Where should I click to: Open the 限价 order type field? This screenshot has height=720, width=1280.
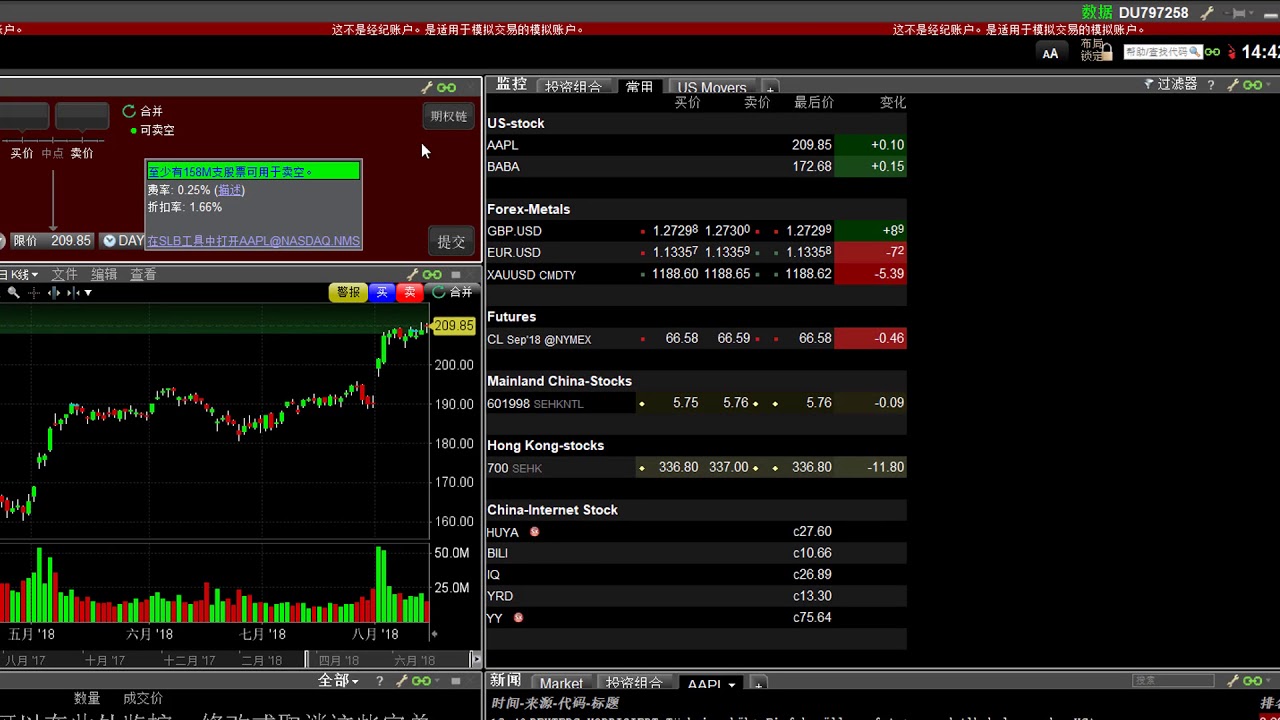(25, 241)
